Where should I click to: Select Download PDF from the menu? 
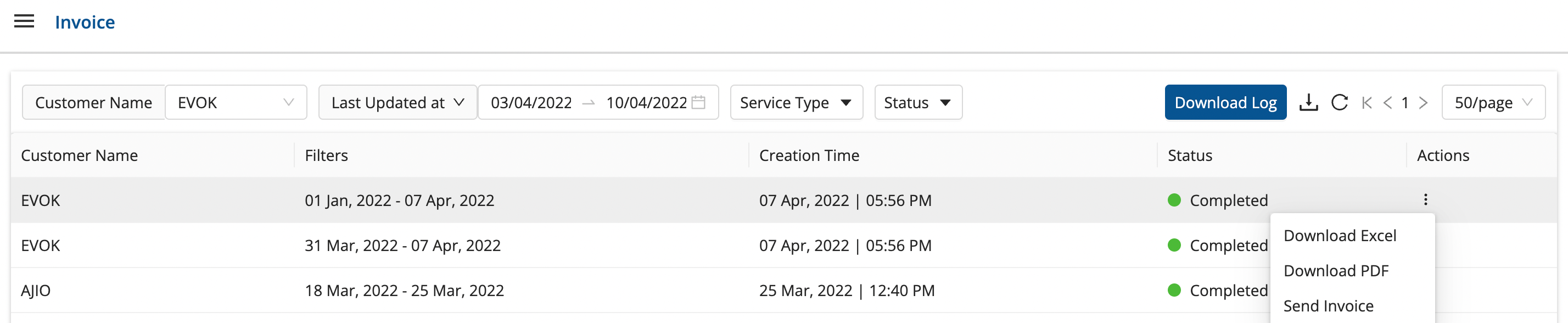[x=1335, y=271]
